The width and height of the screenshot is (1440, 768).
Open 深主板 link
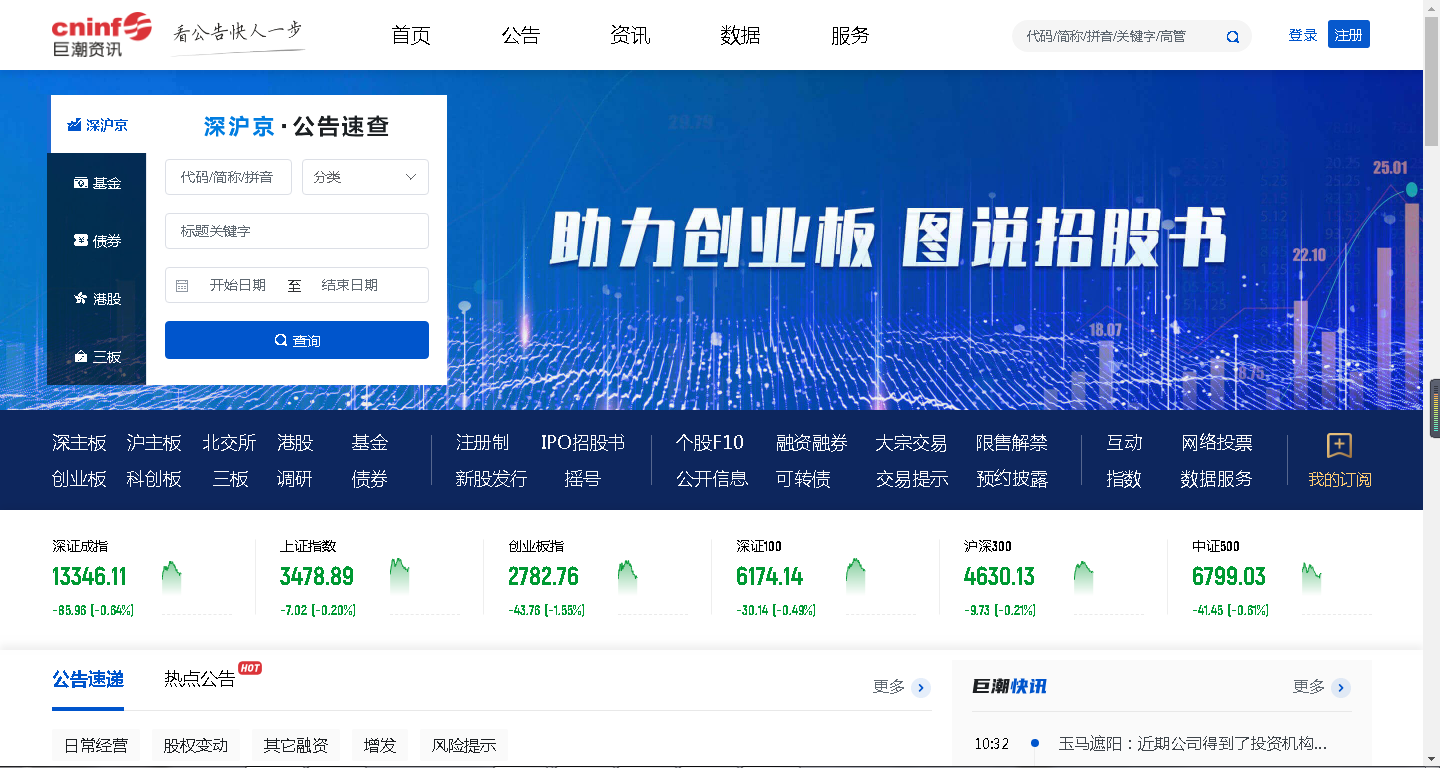pos(79,443)
